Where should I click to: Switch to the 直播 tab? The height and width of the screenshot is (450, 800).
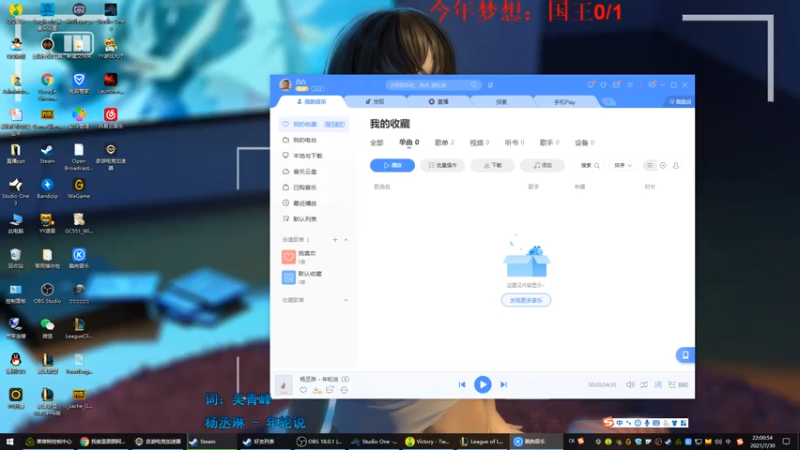click(x=438, y=102)
